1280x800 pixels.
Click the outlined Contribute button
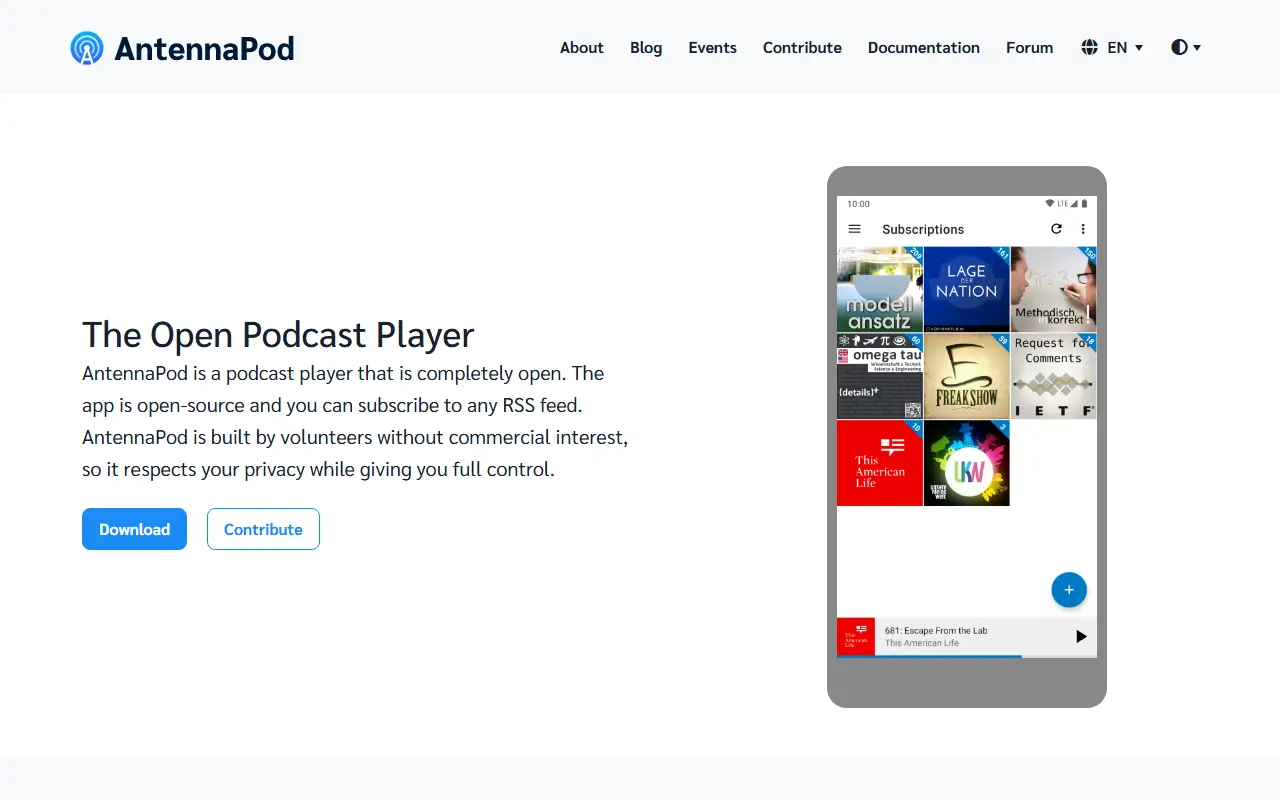263,529
